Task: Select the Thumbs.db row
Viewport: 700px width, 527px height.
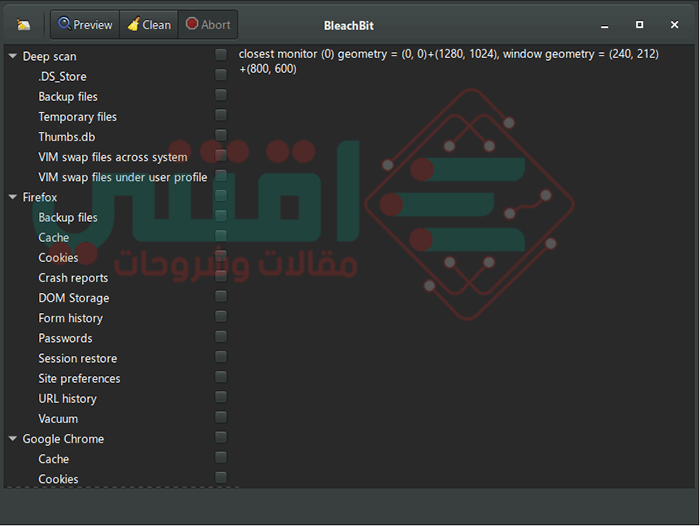Action: pos(67,137)
